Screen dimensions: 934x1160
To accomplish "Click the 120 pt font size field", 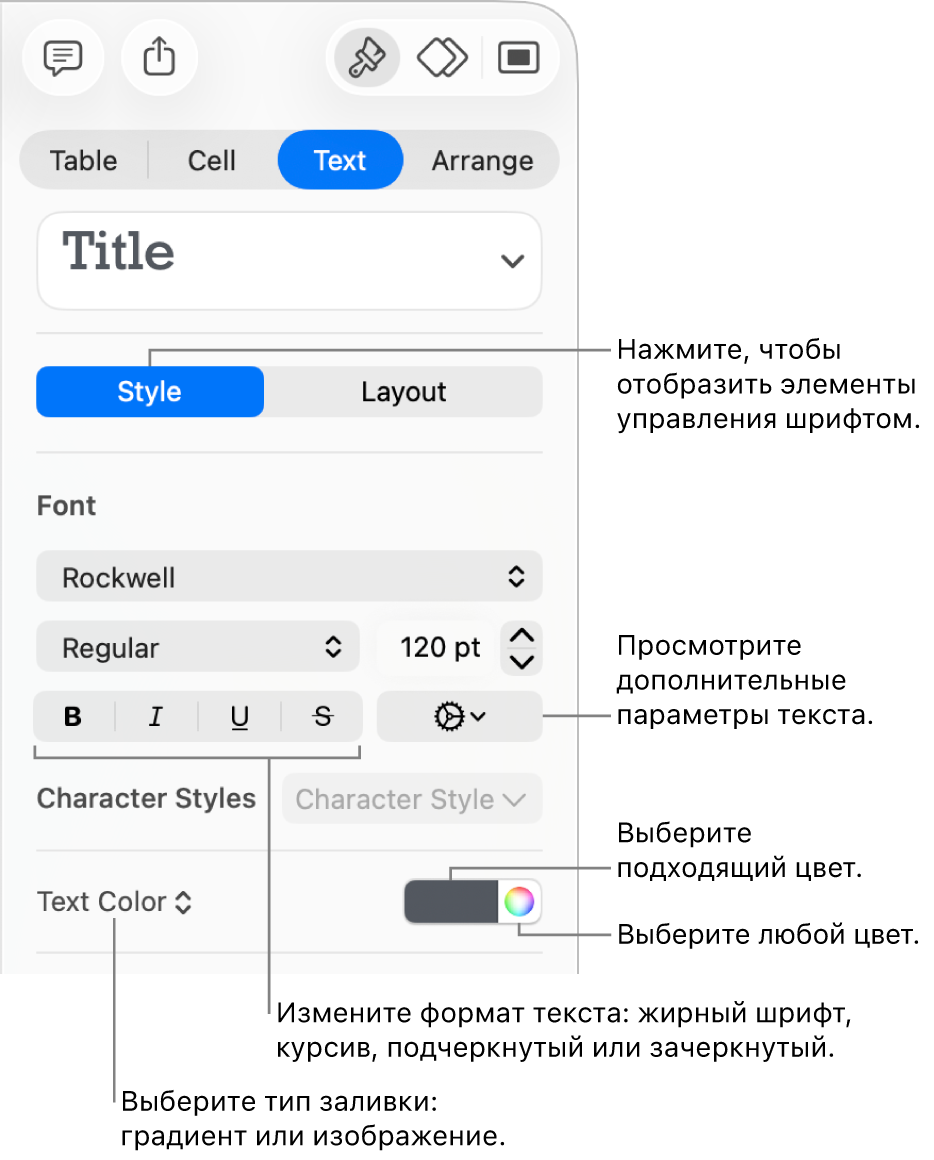I will [x=439, y=648].
